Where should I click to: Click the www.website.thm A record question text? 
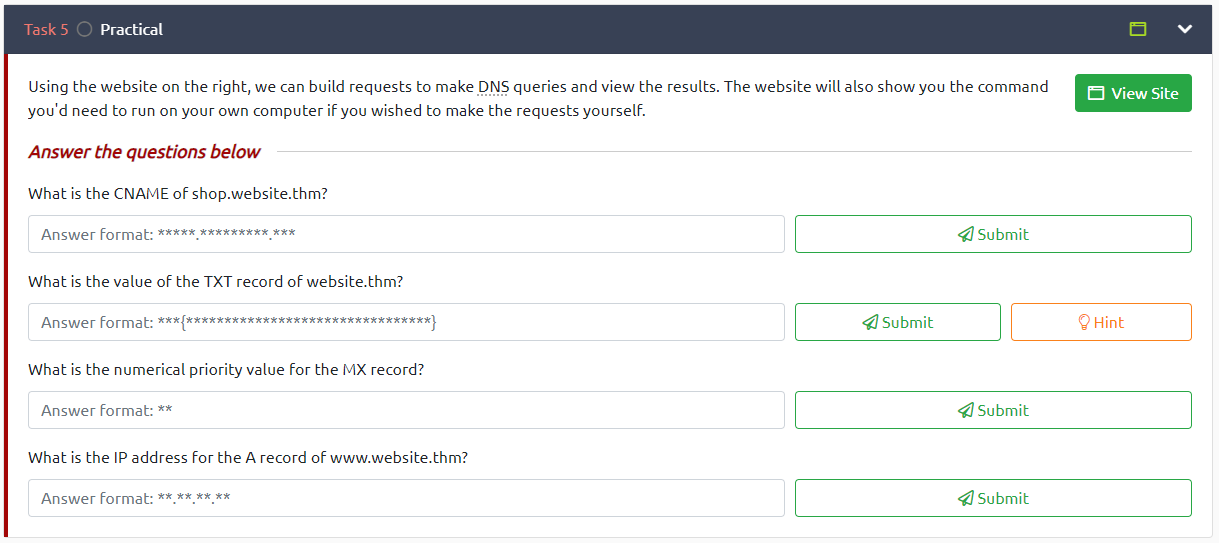click(248, 458)
